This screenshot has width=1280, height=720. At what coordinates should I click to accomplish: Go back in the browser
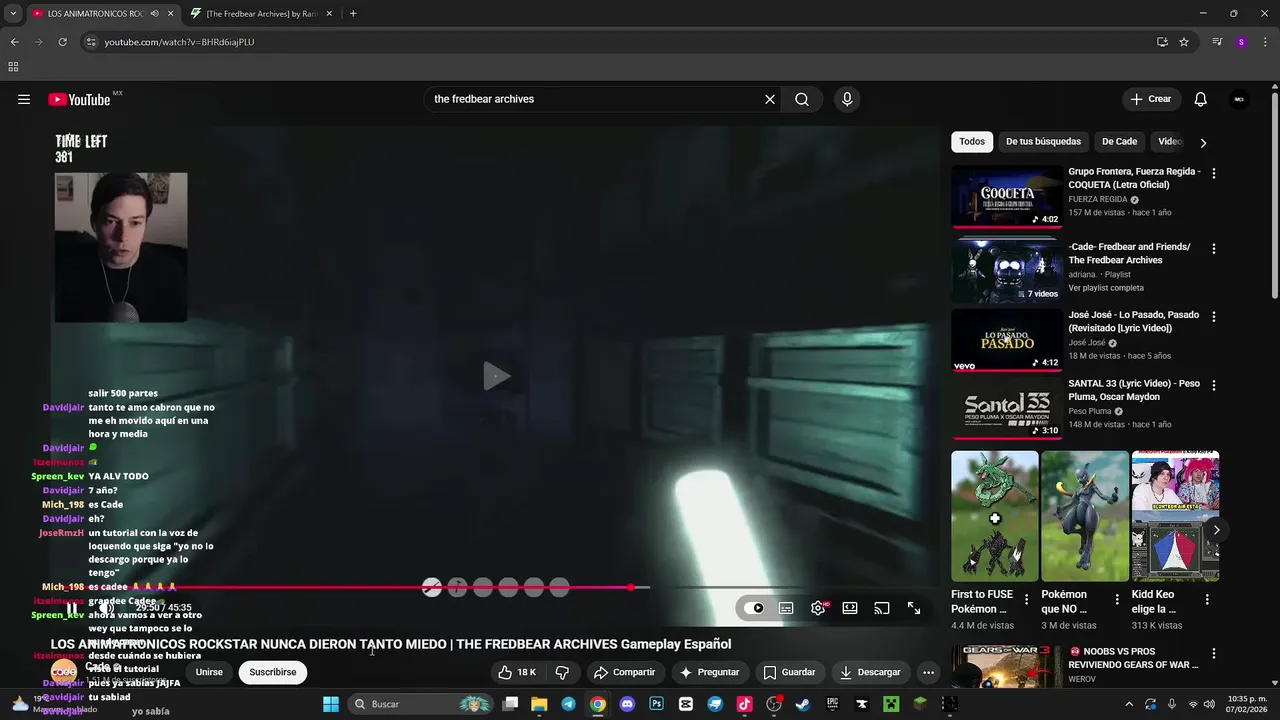[14, 42]
